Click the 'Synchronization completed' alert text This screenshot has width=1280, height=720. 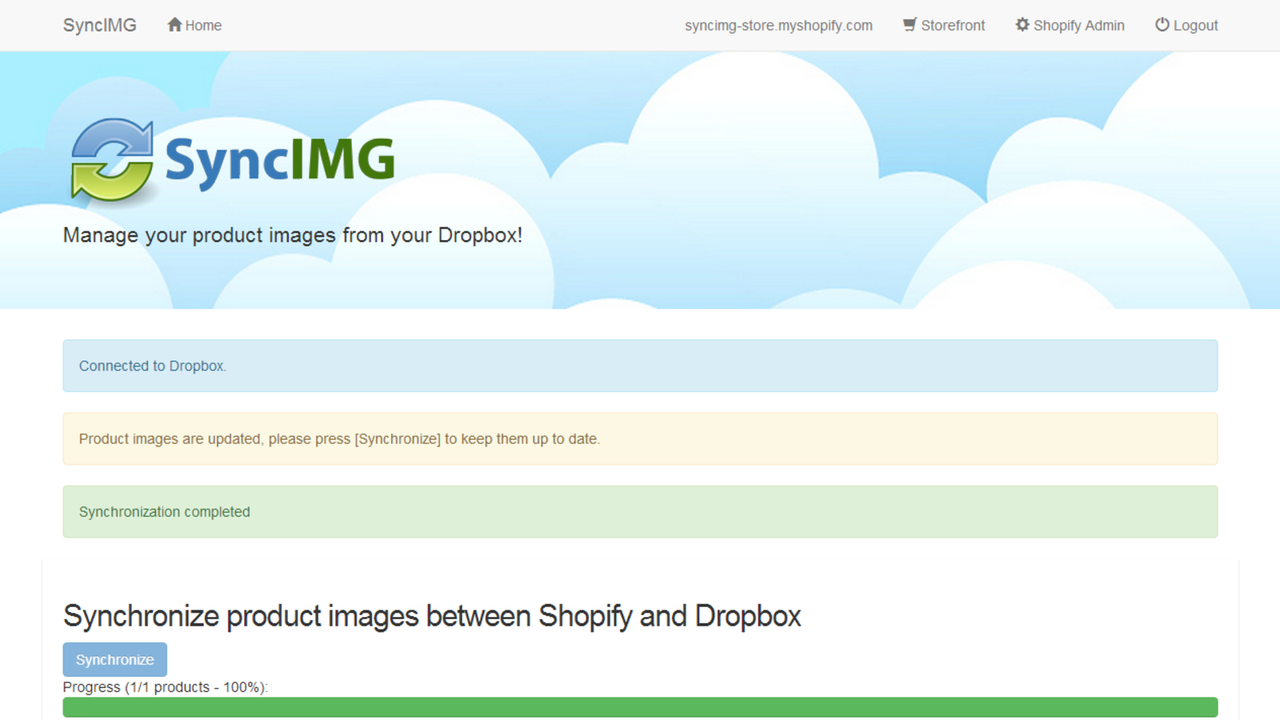(x=165, y=512)
